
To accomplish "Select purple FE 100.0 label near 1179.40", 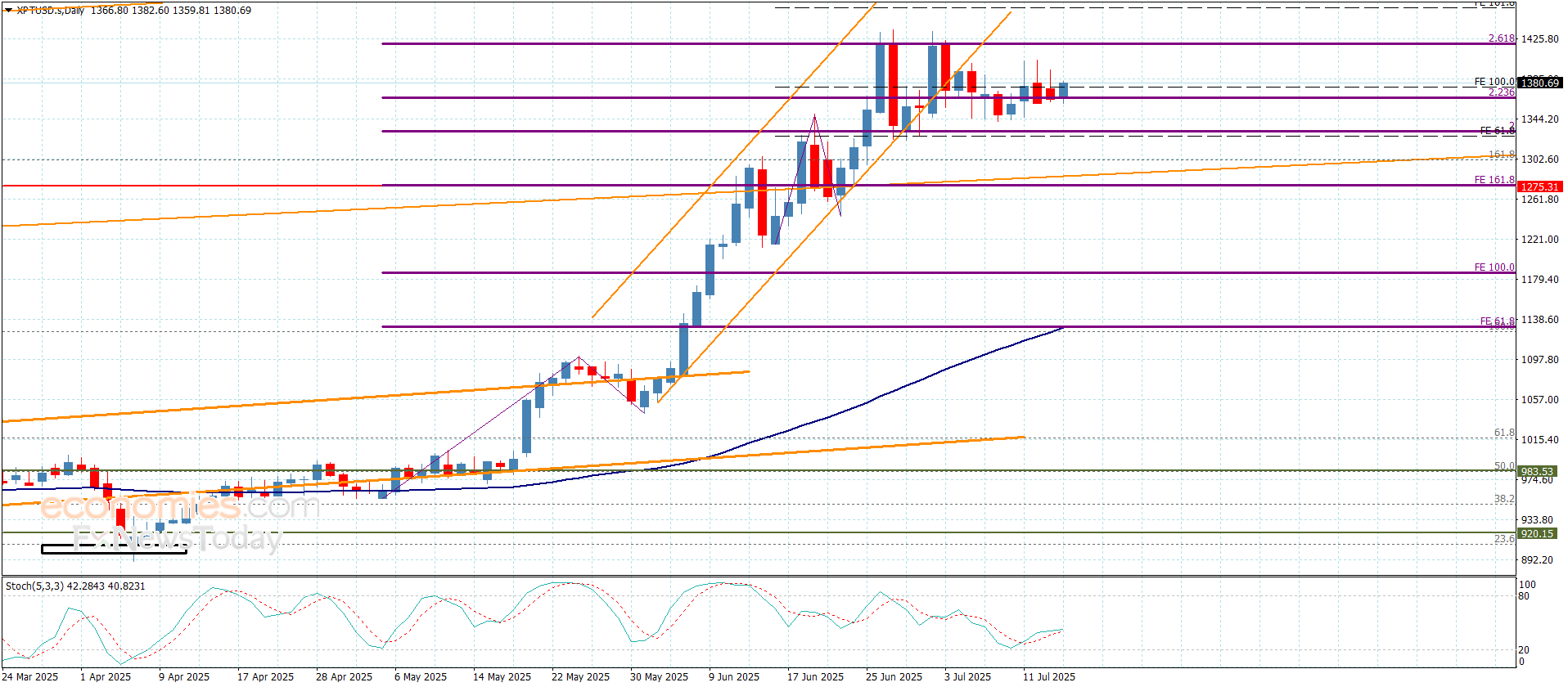I will [1494, 267].
